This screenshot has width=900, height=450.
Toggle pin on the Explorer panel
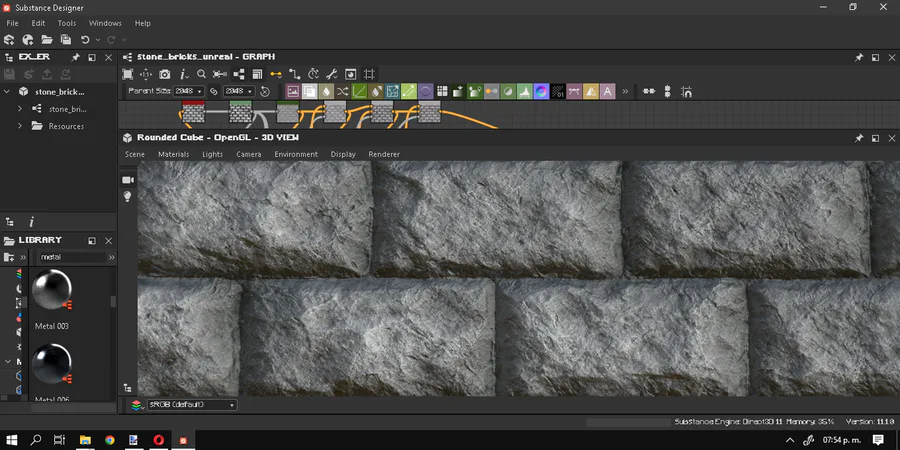pyautogui.click(x=75, y=58)
